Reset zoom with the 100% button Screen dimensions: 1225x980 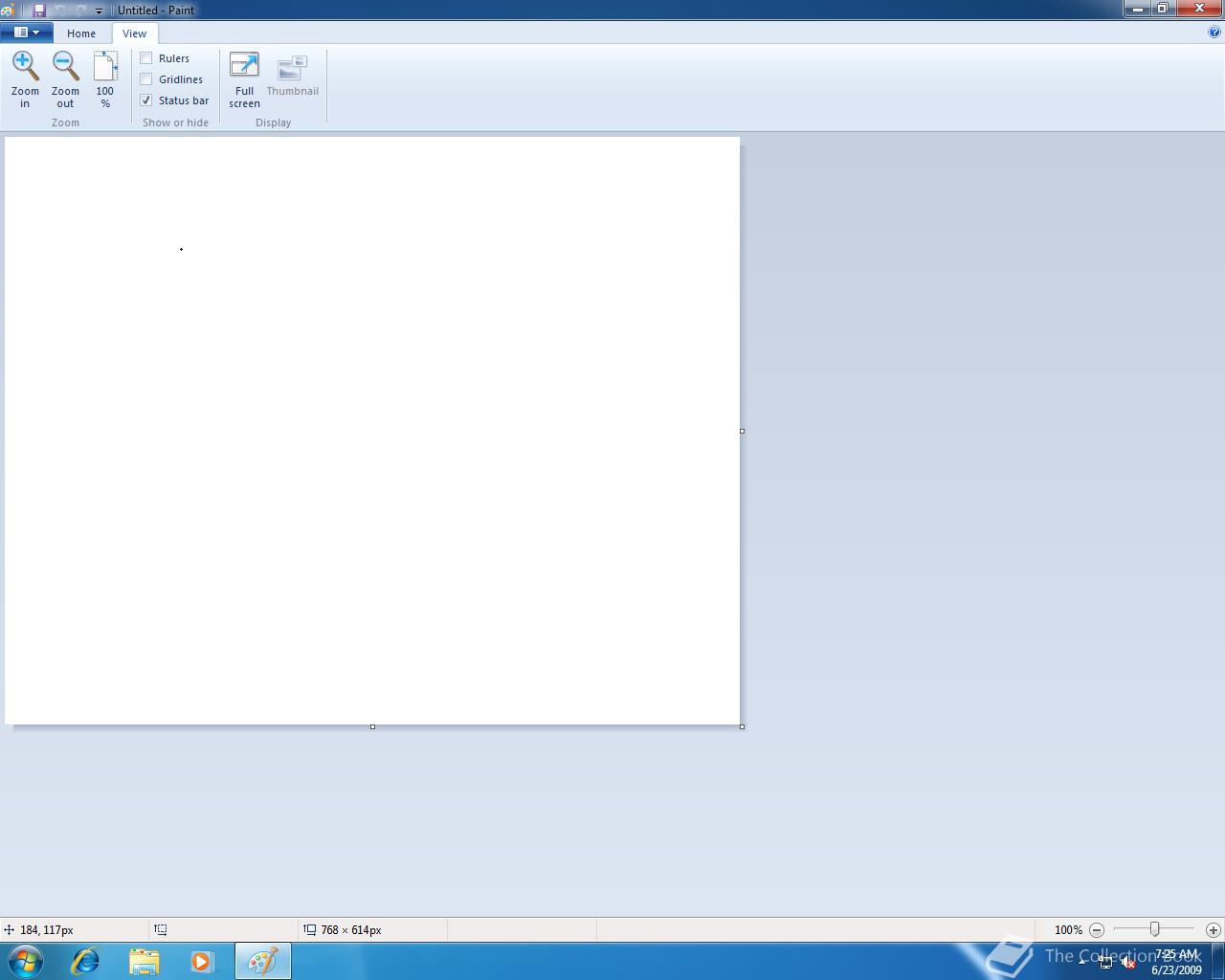pyautogui.click(x=105, y=79)
